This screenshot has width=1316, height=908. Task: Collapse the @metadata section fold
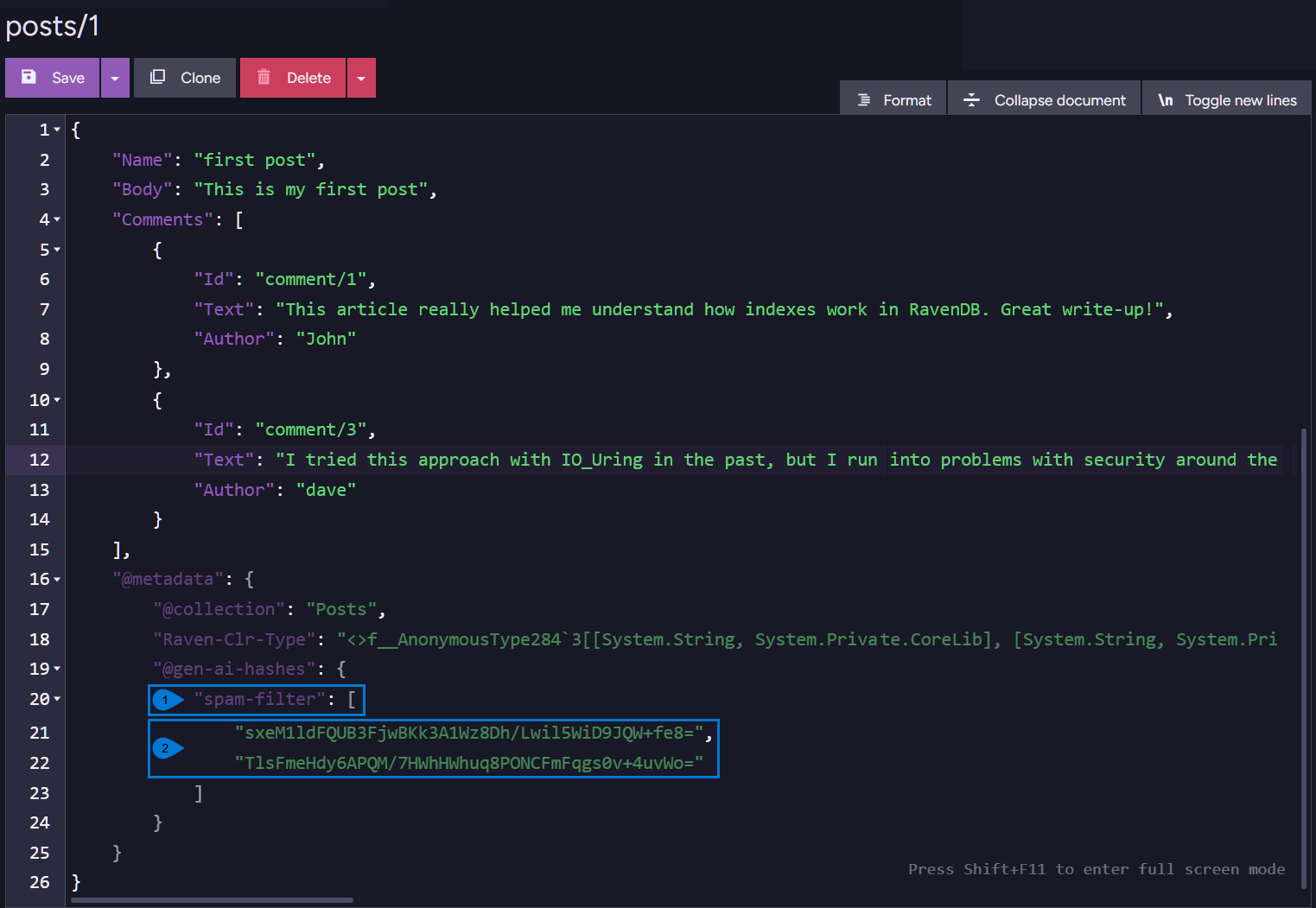click(55, 579)
